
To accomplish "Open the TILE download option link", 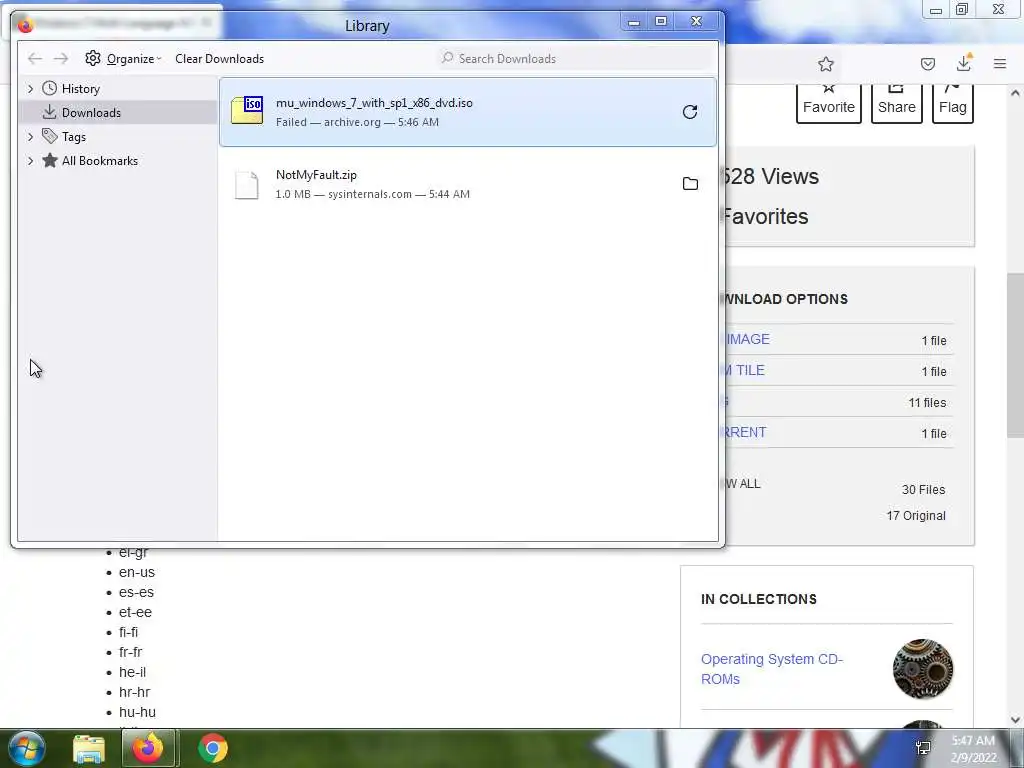I will tap(745, 370).
